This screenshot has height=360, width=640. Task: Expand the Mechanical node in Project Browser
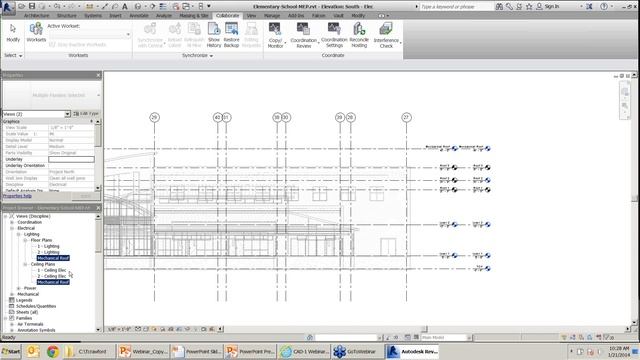pos(12,294)
